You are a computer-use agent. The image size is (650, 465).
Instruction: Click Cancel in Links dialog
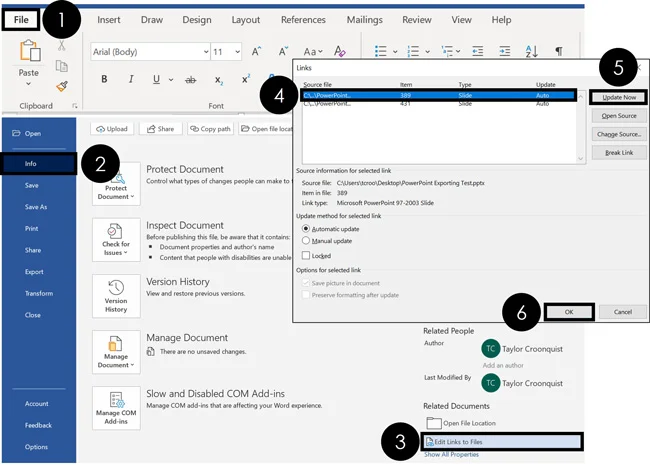point(623,312)
